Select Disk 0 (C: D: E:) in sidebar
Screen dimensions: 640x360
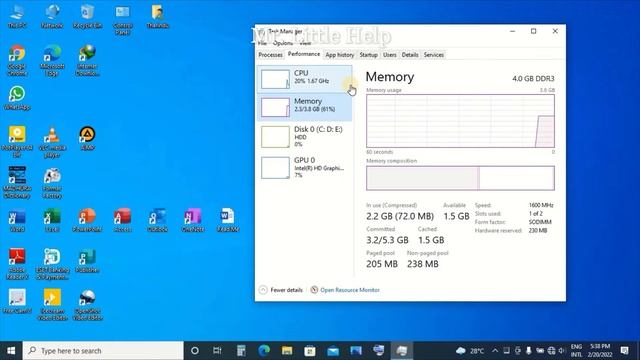pos(304,137)
